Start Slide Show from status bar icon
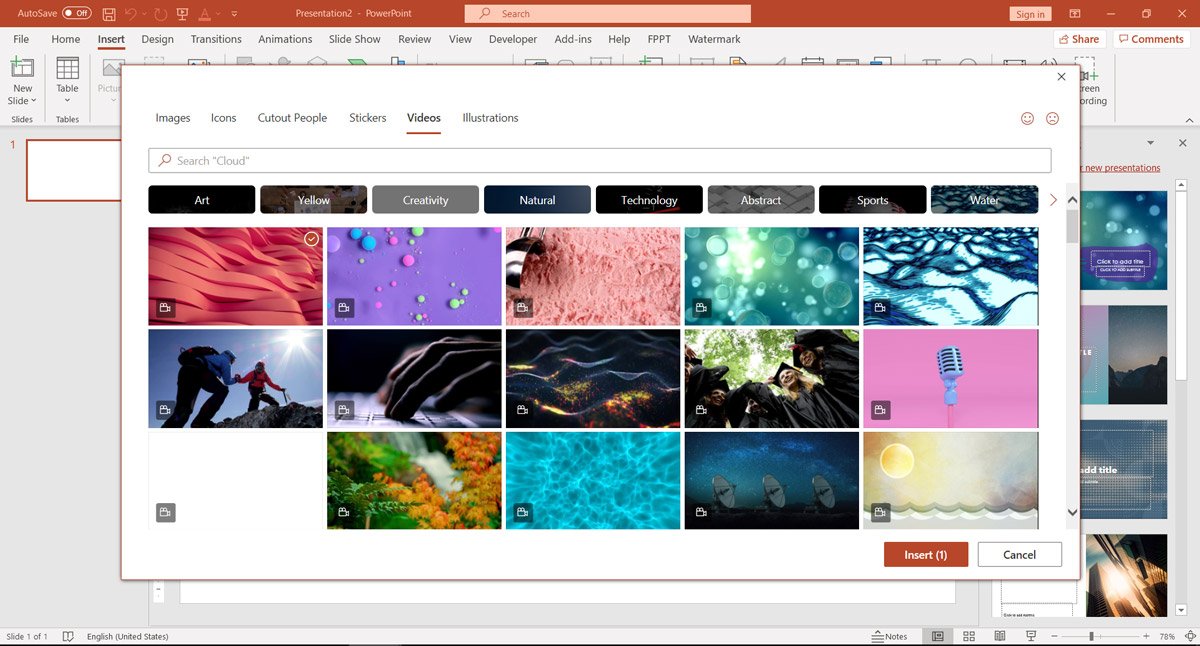The width and height of the screenshot is (1200, 646). click(1031, 636)
